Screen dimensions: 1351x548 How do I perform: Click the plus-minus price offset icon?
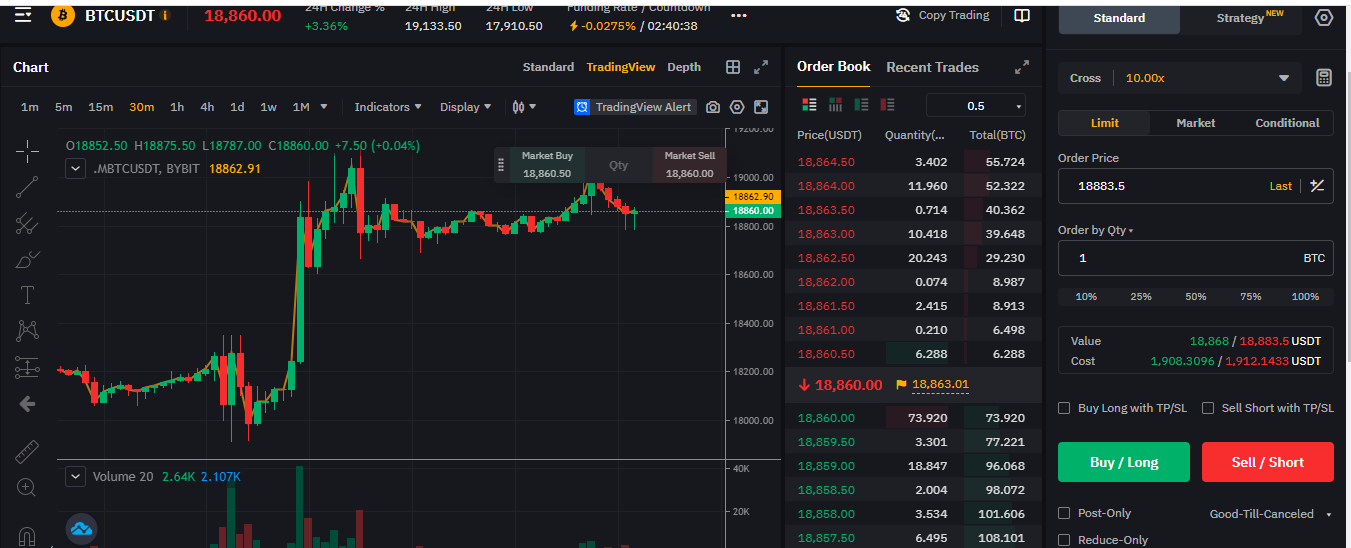click(1317, 185)
